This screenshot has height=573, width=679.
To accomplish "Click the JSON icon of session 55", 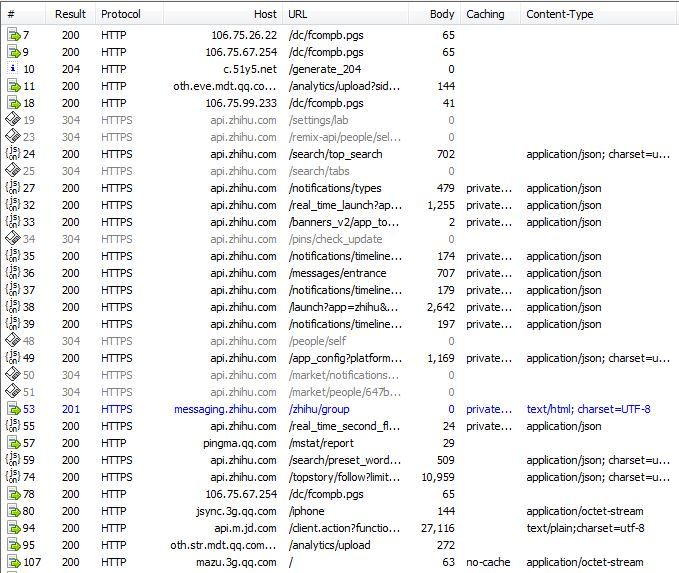I will point(13,426).
